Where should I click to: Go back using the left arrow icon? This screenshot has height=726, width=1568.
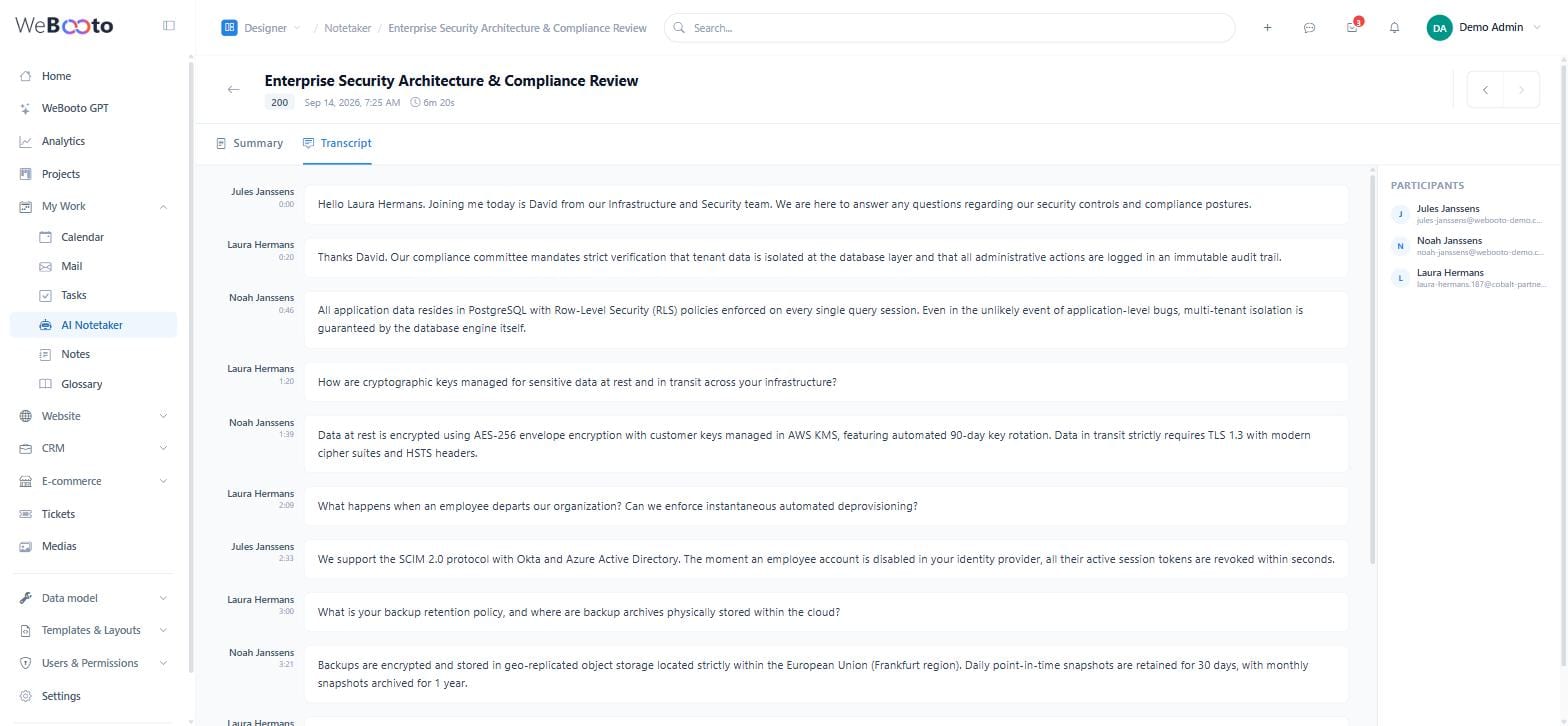(x=233, y=90)
